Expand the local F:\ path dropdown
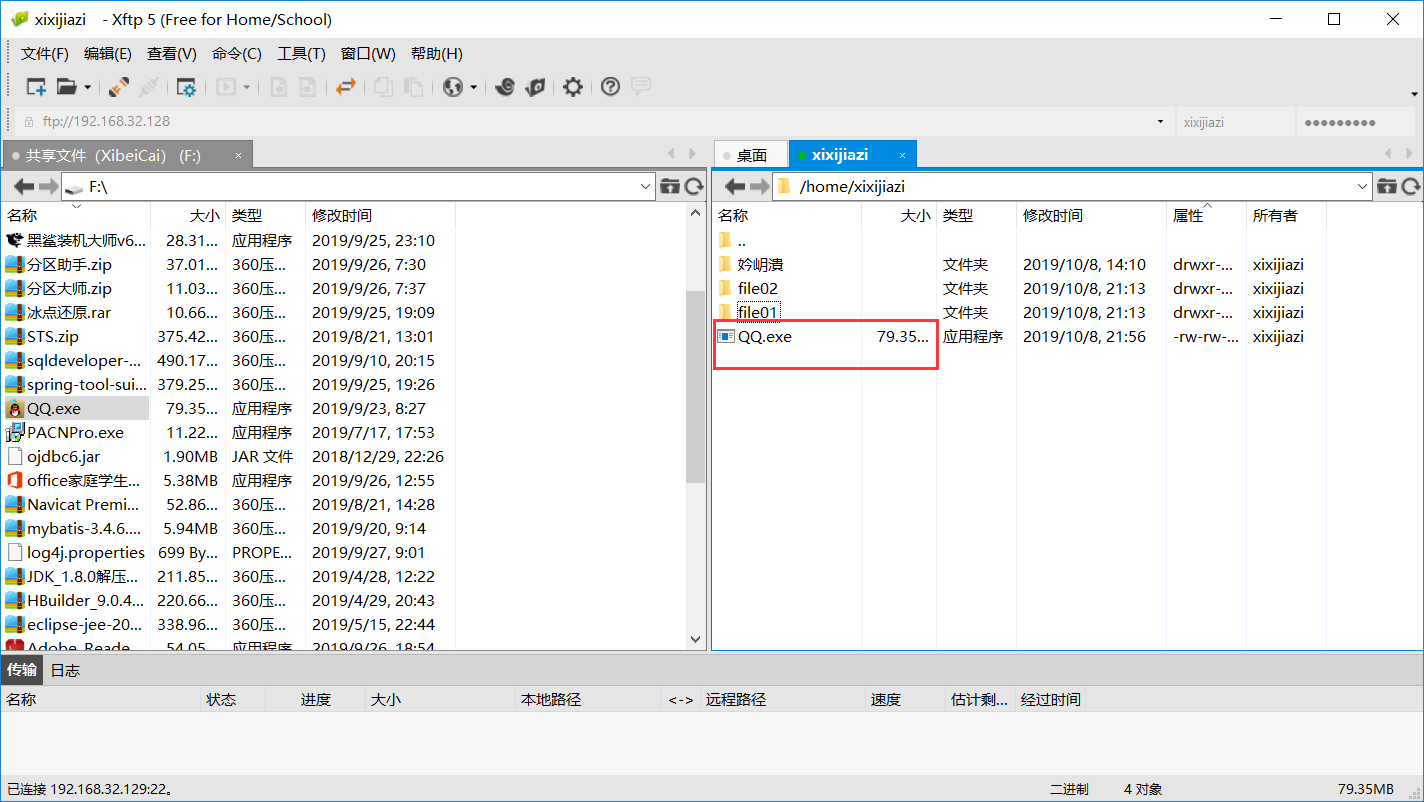Screen dimensions: 1424x802 [645, 186]
